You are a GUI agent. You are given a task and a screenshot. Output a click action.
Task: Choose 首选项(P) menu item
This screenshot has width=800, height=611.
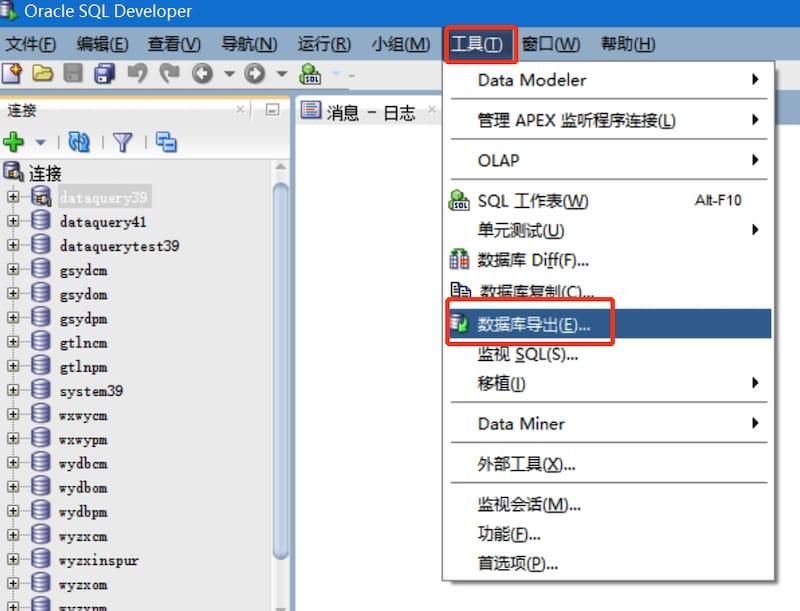(x=608, y=564)
